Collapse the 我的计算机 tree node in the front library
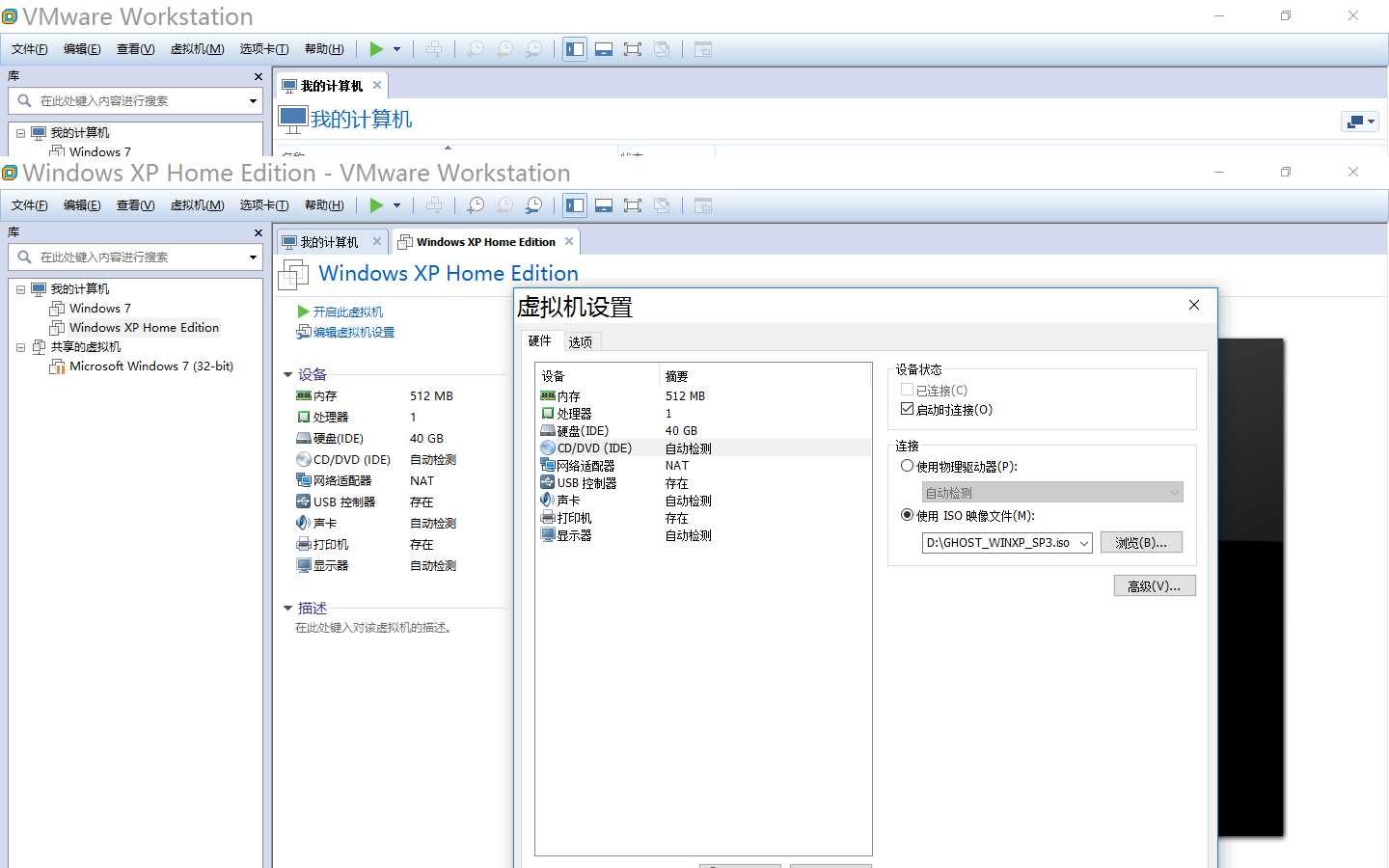1389x868 pixels. tap(20, 289)
